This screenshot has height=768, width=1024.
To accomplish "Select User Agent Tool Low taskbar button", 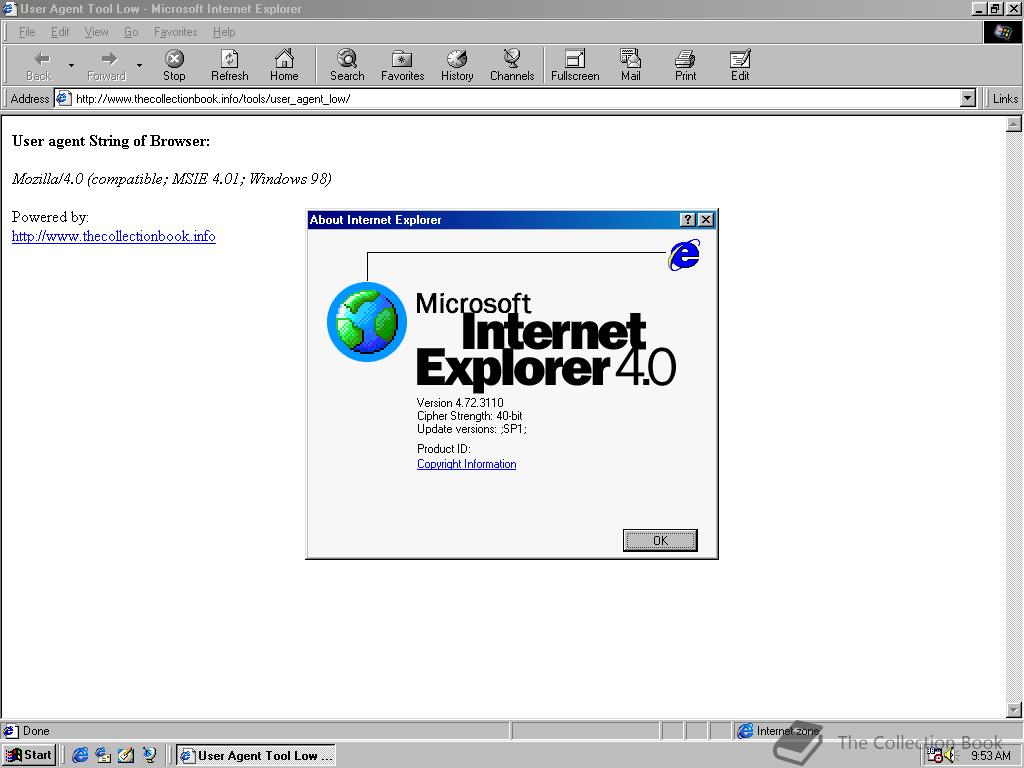I will point(256,755).
